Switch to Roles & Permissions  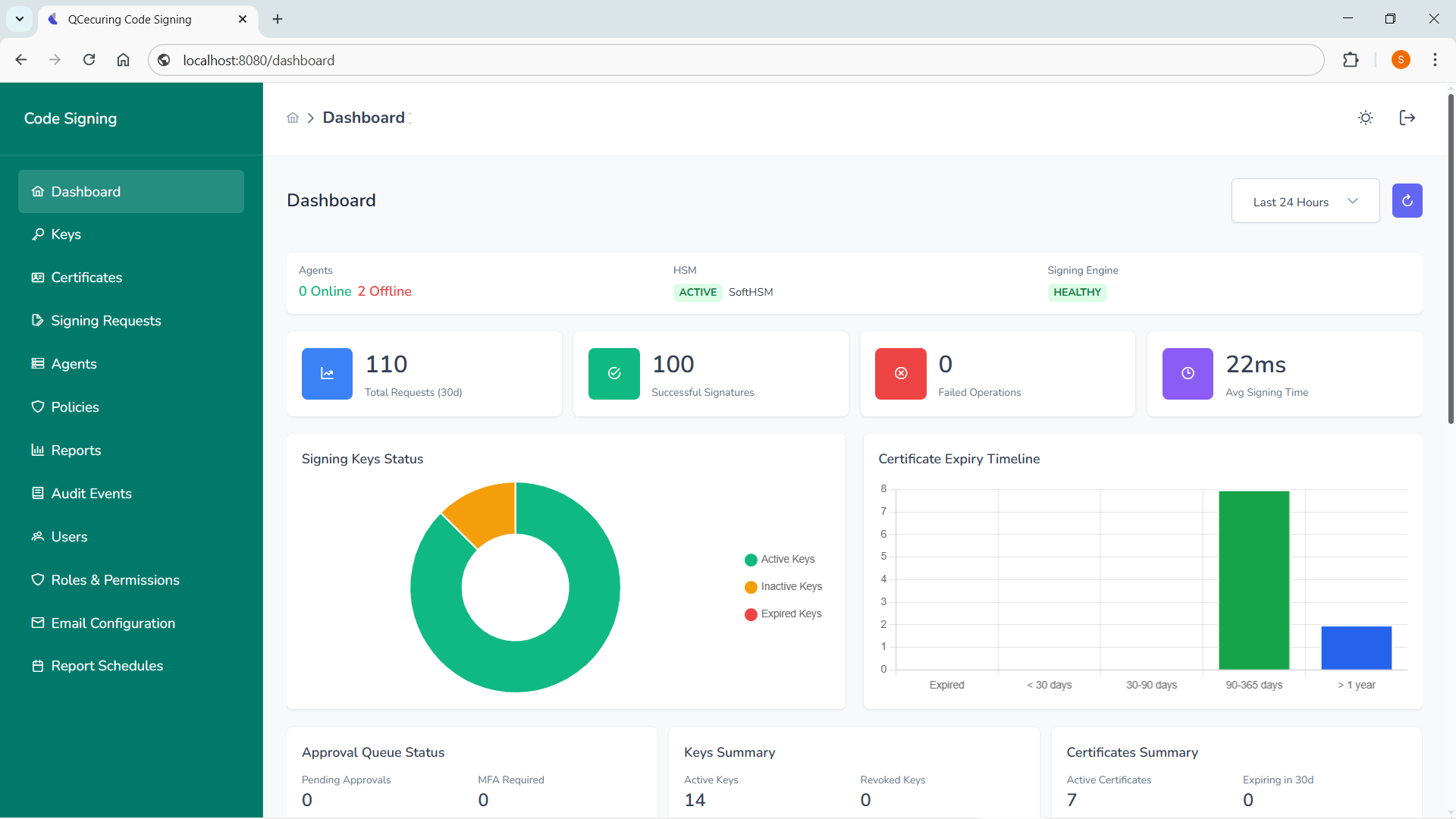tap(115, 579)
